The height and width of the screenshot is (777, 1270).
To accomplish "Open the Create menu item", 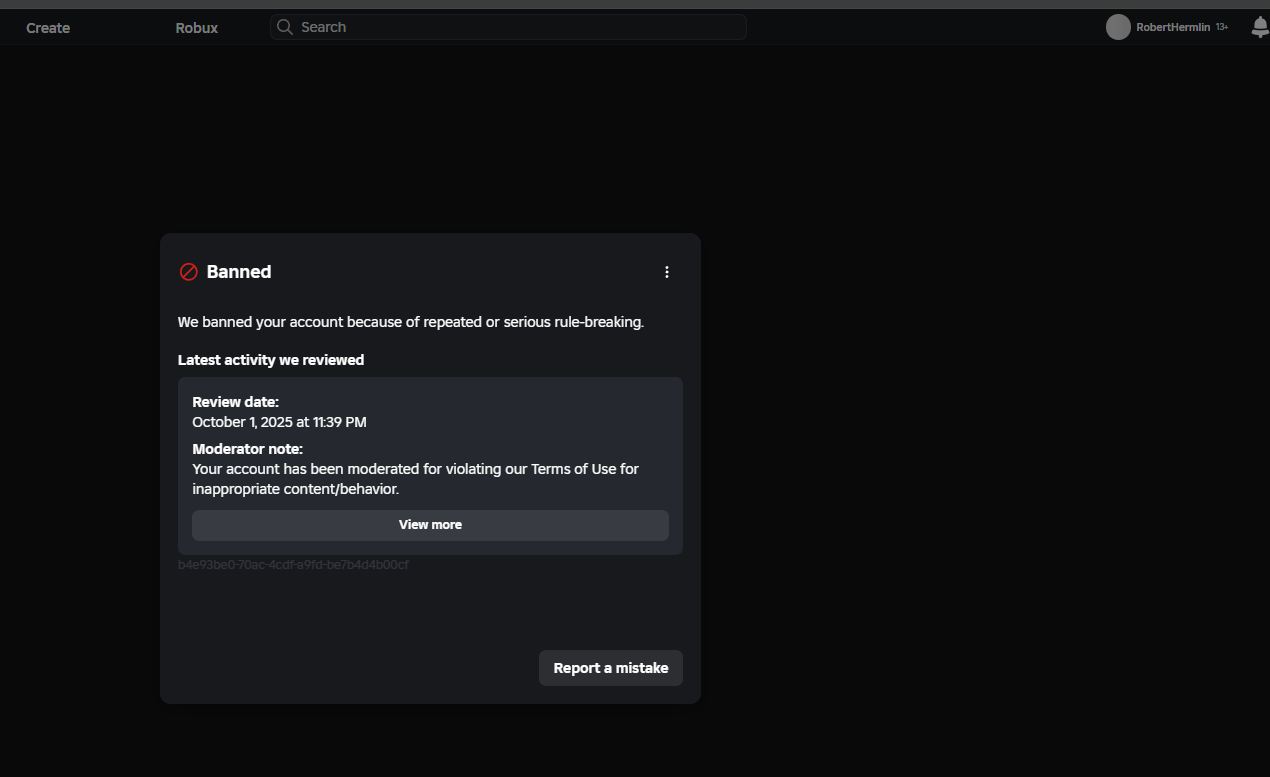I will [48, 28].
